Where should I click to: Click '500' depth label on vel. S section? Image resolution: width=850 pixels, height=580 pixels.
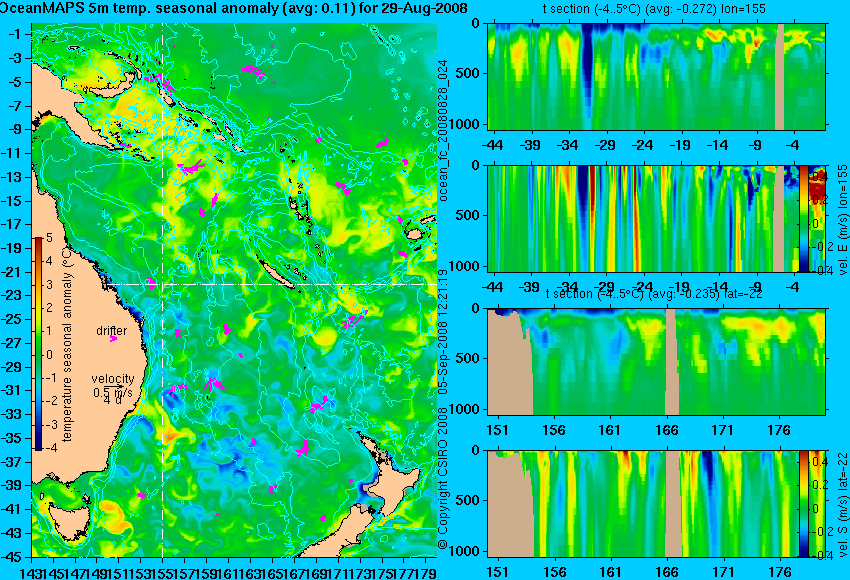click(x=470, y=500)
